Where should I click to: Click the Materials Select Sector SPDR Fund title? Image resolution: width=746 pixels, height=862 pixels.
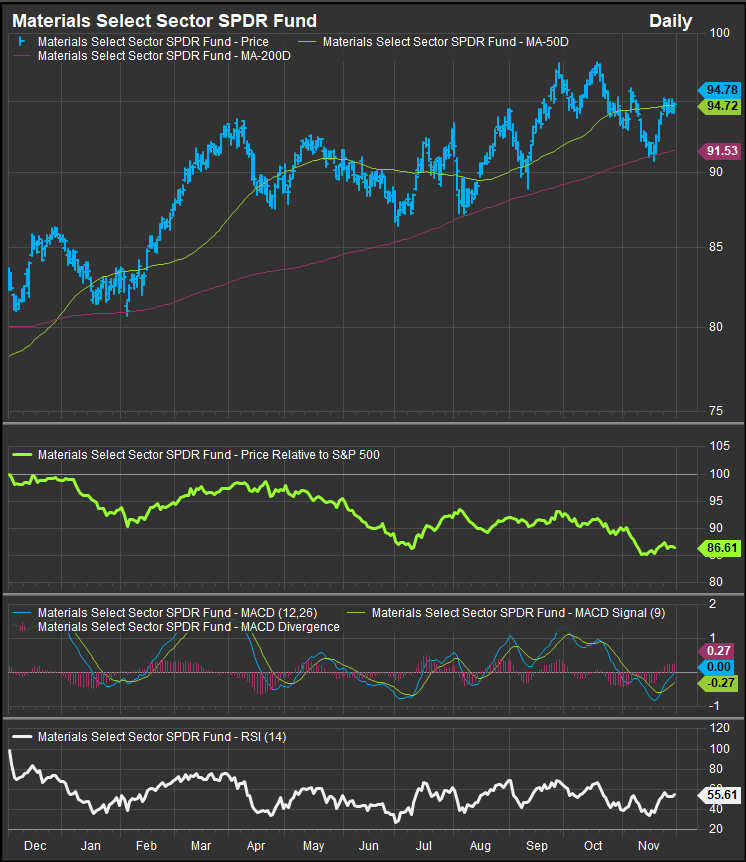click(164, 21)
